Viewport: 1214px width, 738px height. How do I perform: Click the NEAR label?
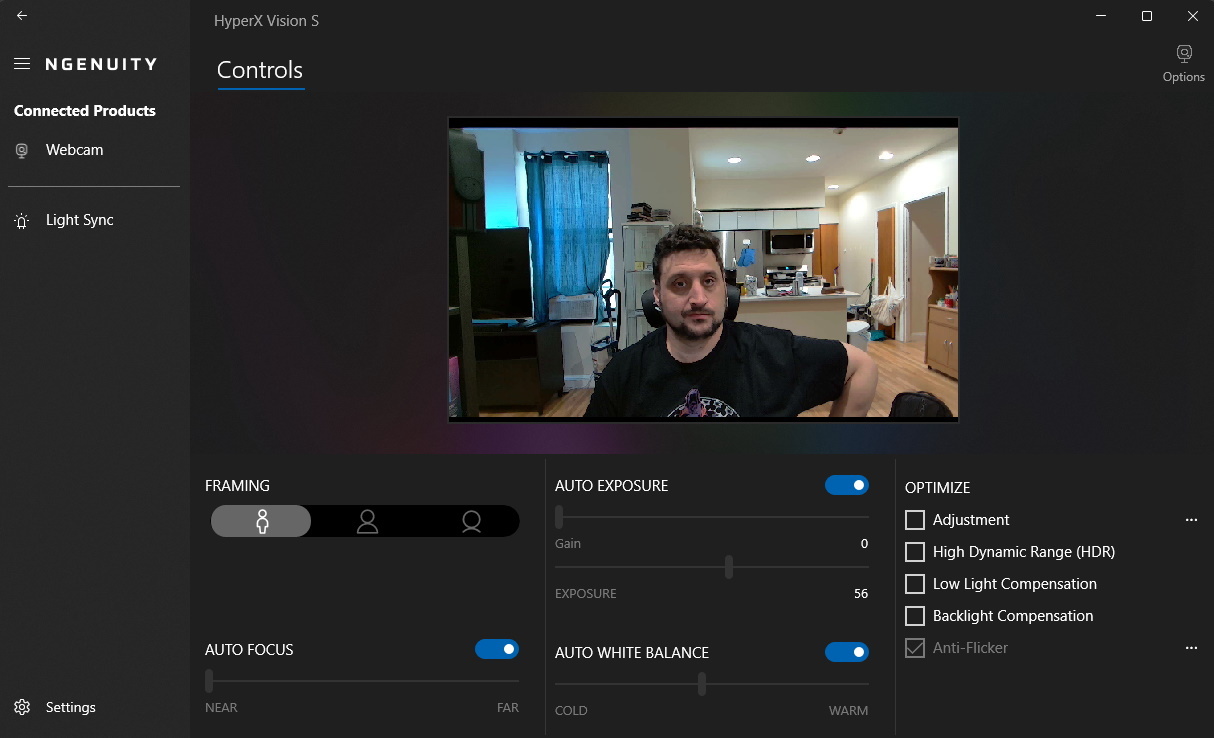click(x=221, y=708)
